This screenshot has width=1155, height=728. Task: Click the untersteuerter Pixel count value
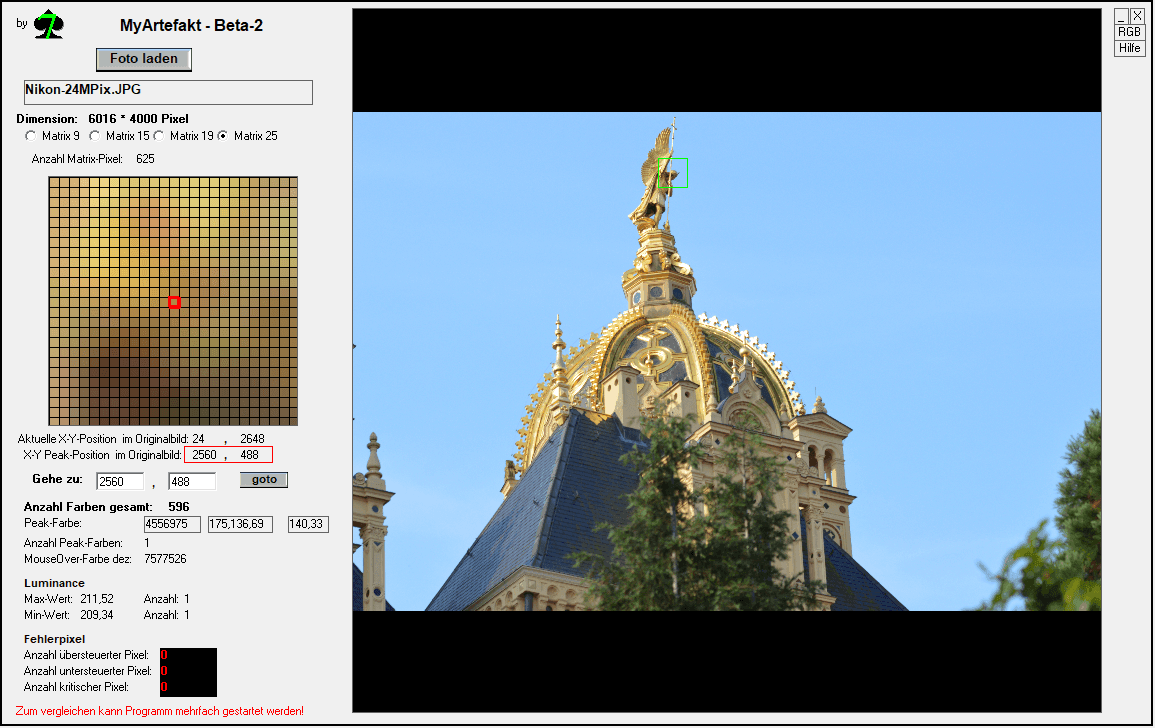(x=164, y=671)
